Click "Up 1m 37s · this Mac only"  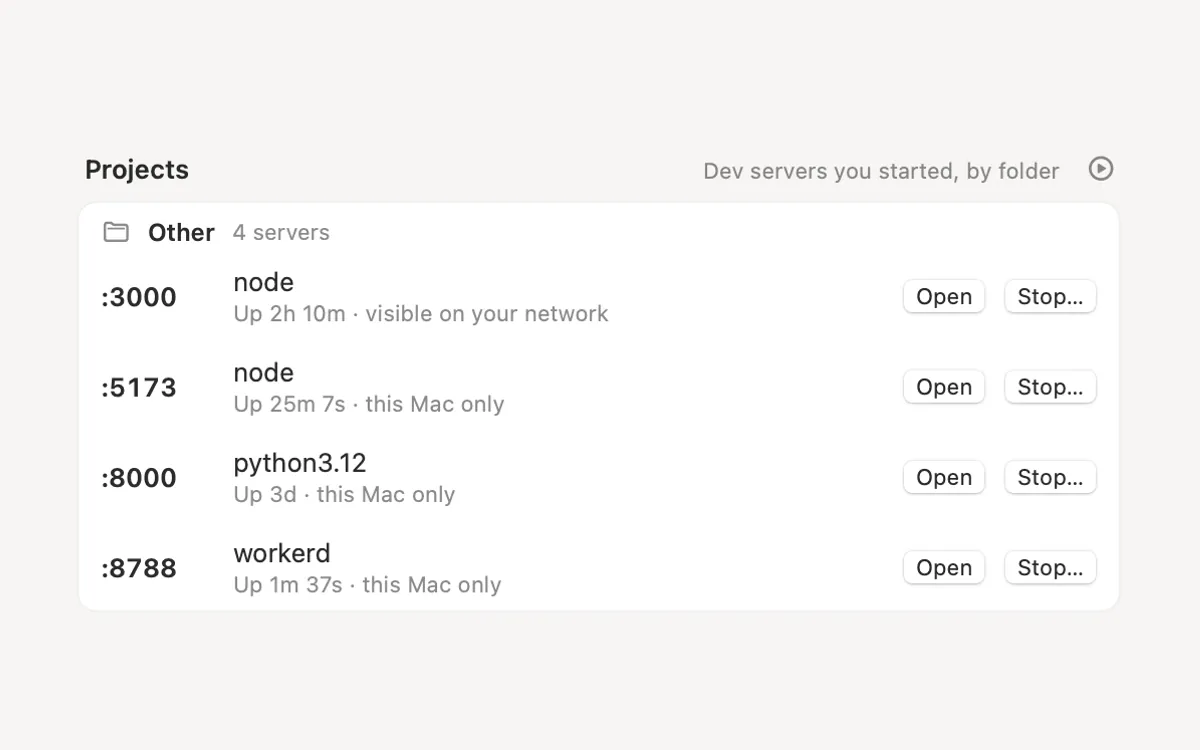(x=367, y=585)
